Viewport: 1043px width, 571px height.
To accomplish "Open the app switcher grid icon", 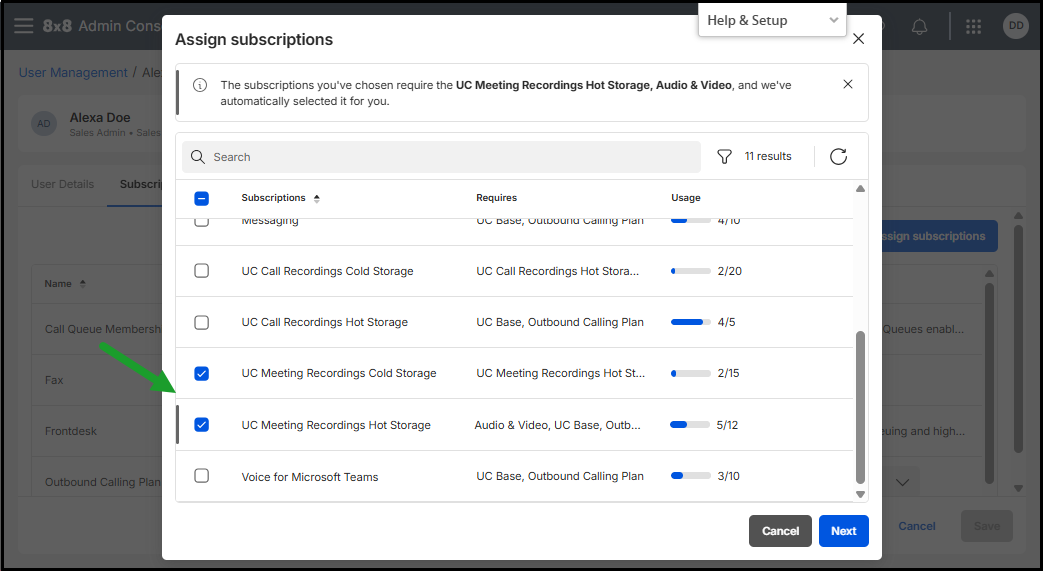I will [973, 26].
